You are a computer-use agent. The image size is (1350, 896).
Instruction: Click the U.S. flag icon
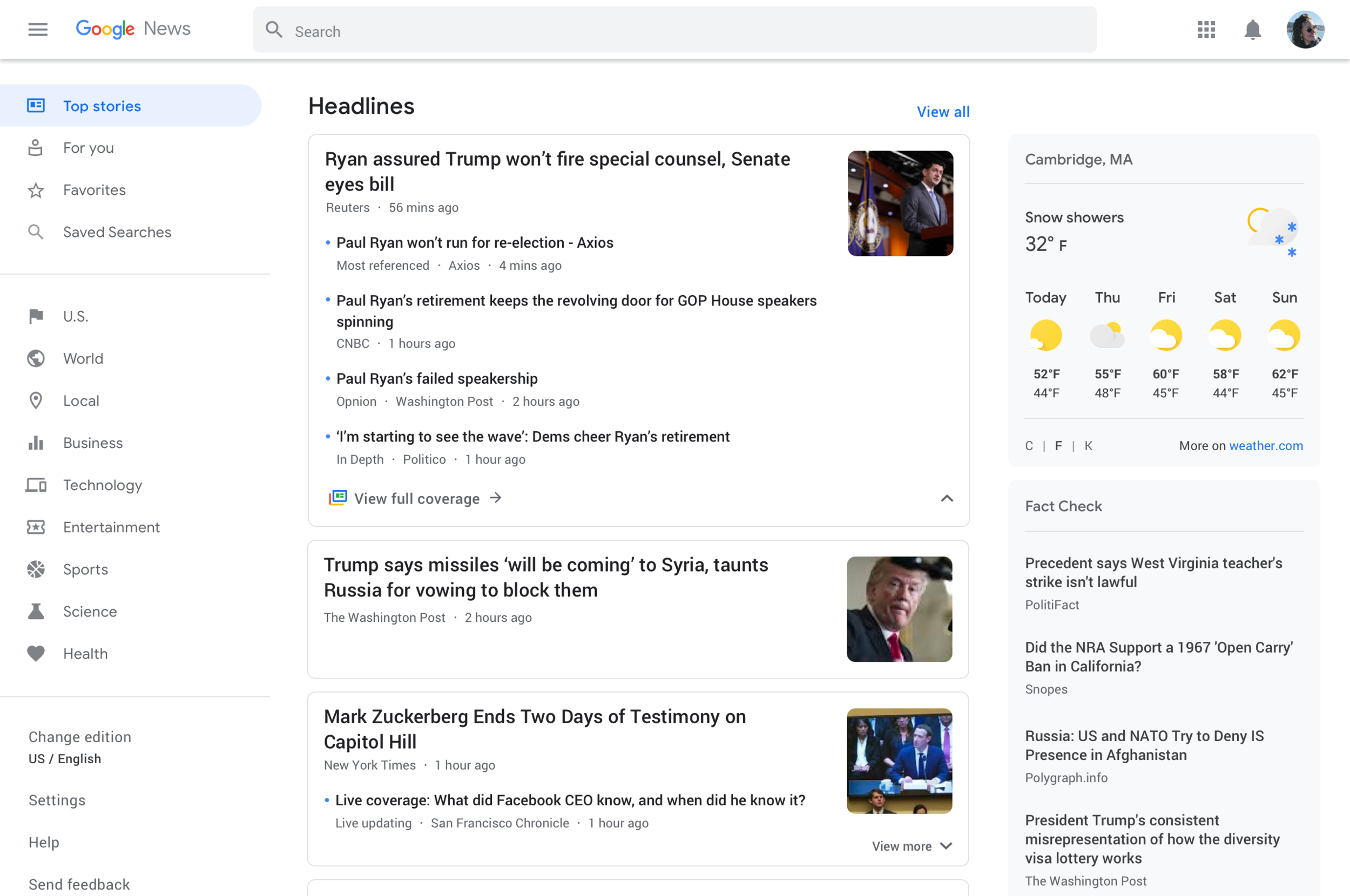(36, 316)
